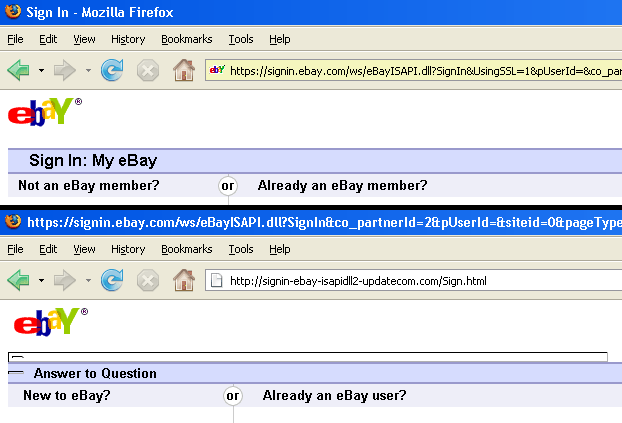Click the eBay logo on the Answer to Question page

pos(51,322)
